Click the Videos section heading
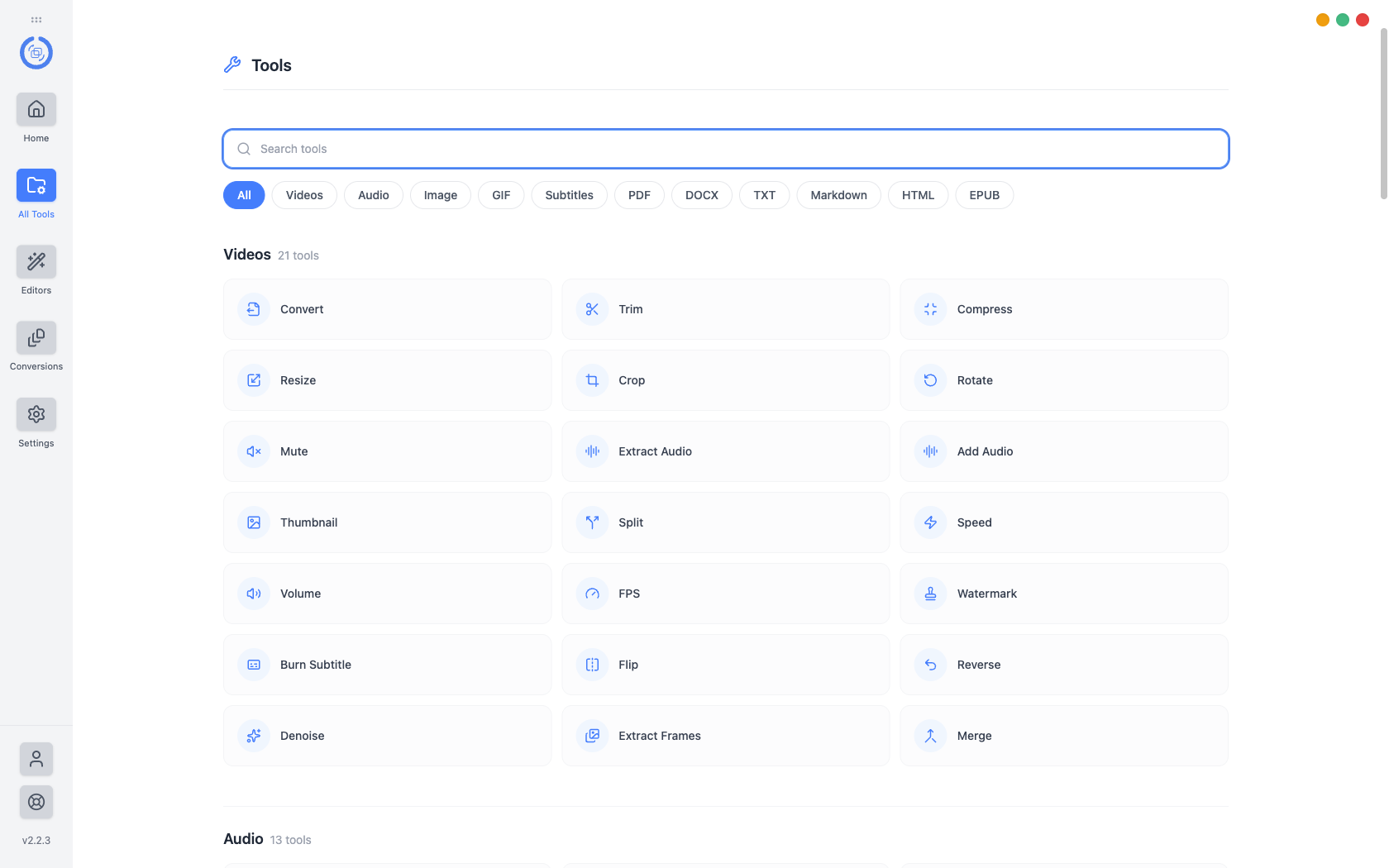The image size is (1389, 868). 247,255
